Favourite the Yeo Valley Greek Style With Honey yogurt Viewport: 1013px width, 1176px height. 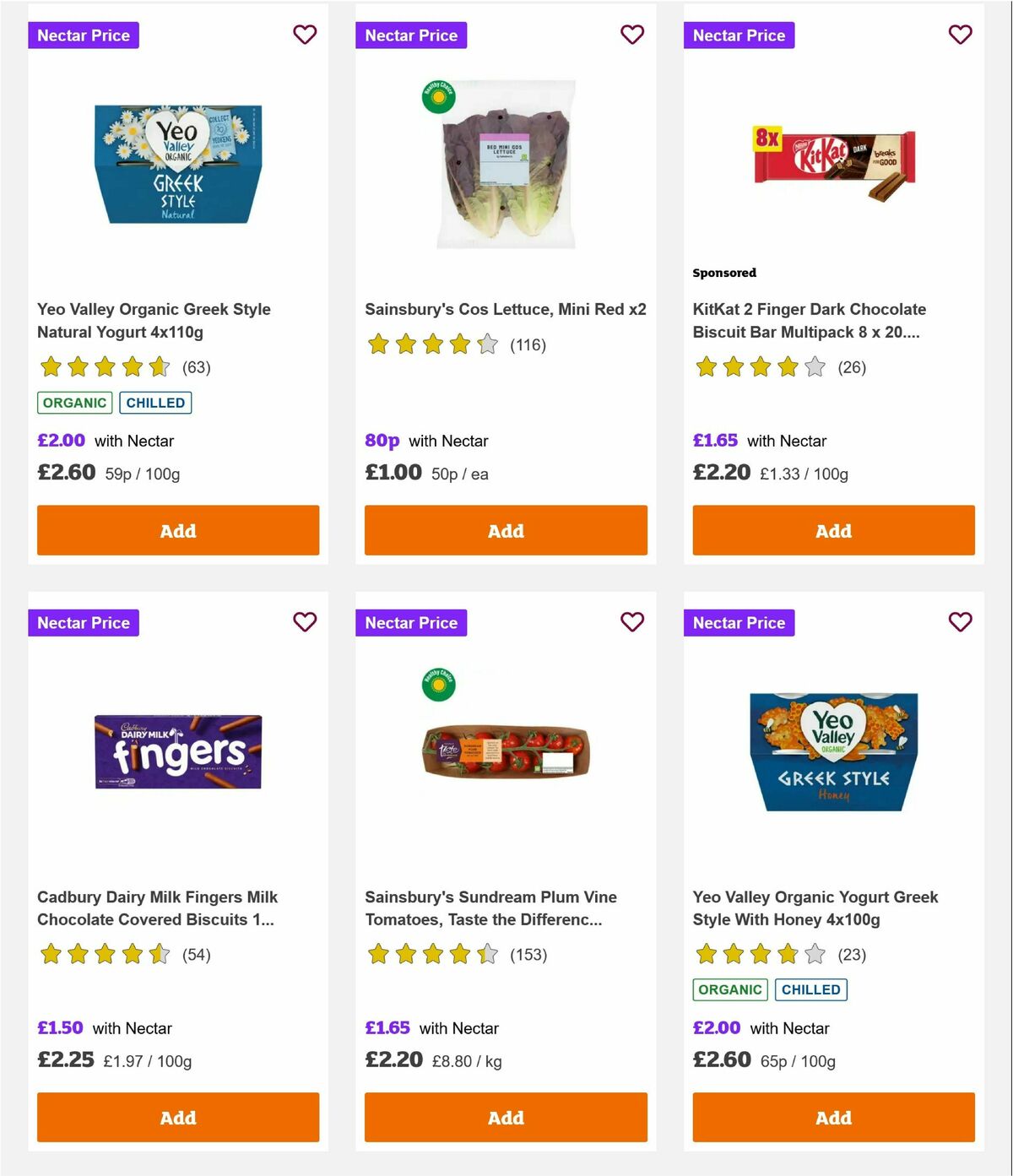tap(960, 622)
